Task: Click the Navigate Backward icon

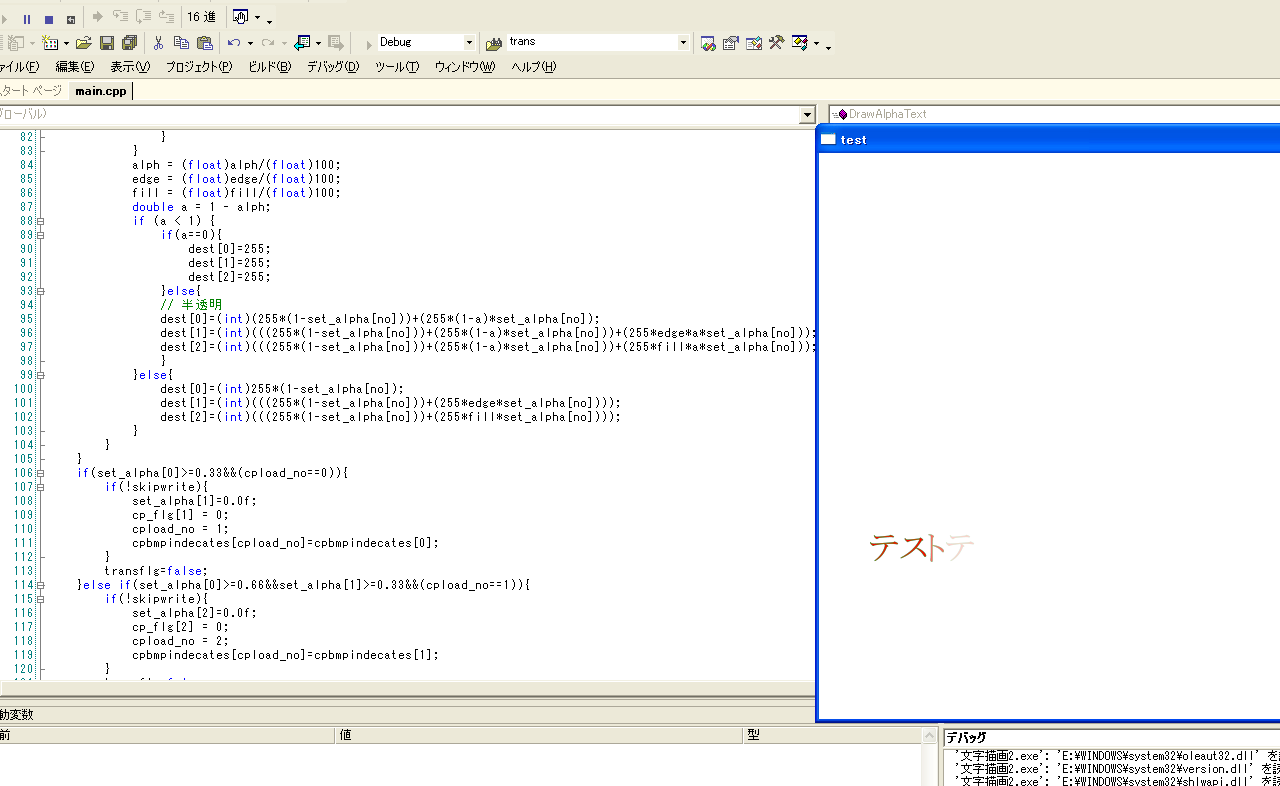Action: (x=302, y=43)
